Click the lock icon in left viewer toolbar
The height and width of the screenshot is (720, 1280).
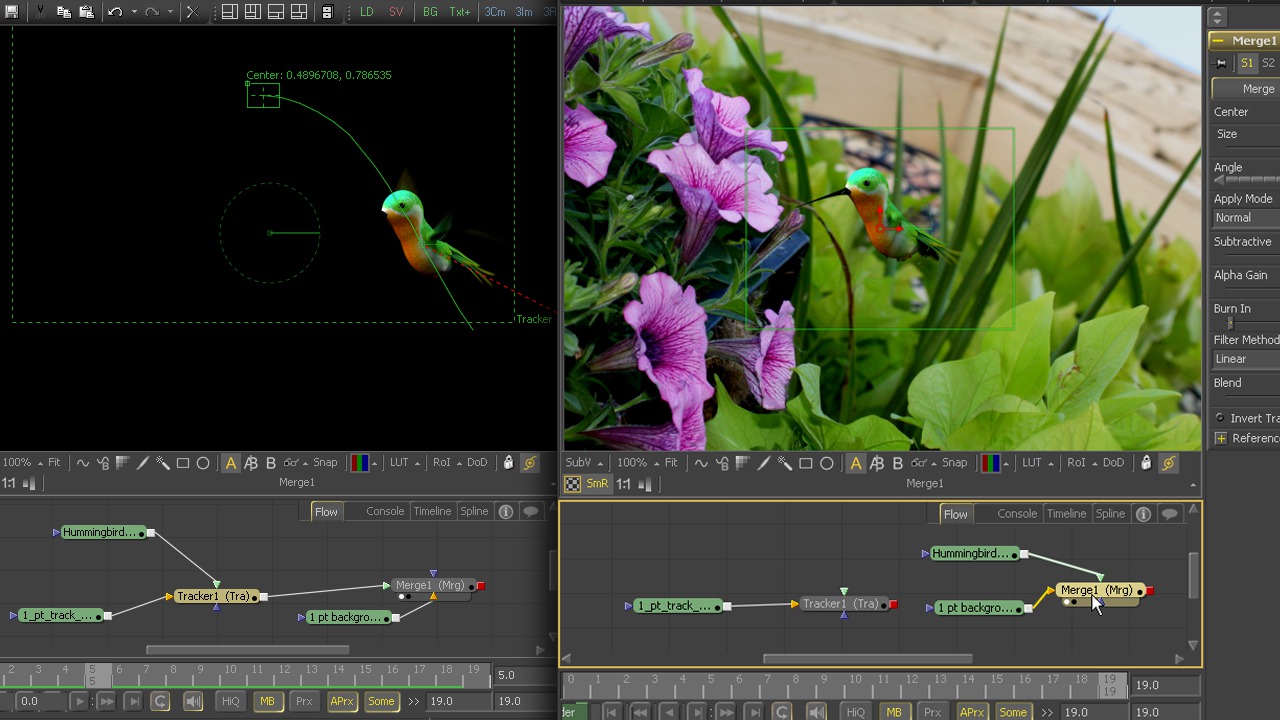click(508, 463)
